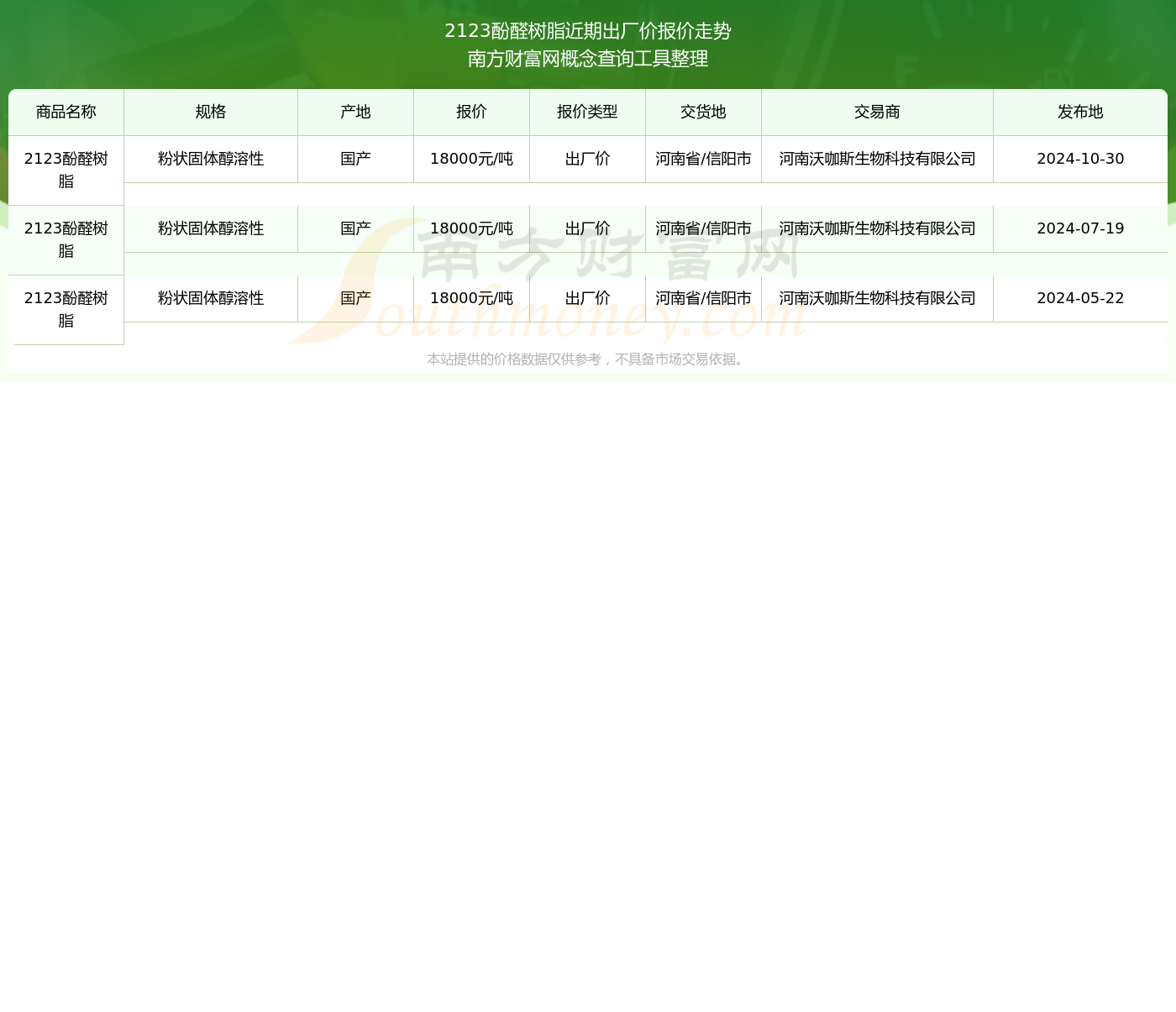Click the 产地 column header
The height and width of the screenshot is (1012, 1176).
[x=355, y=112]
